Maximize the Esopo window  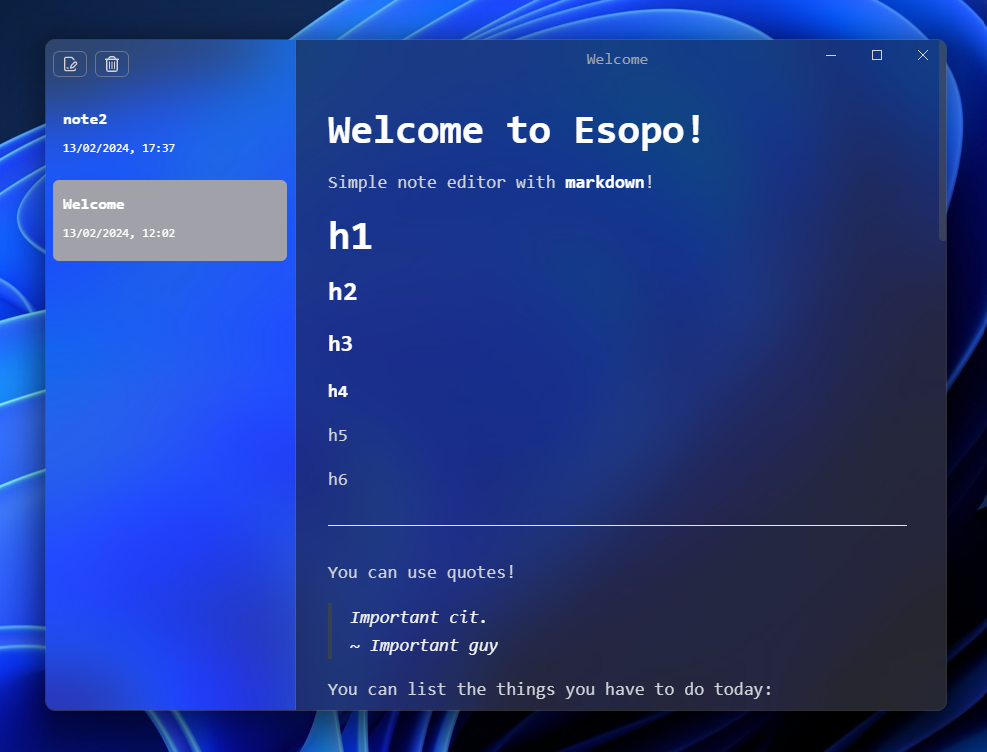tap(877, 55)
